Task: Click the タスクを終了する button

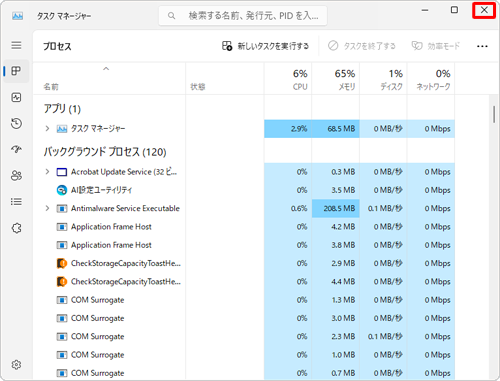Action: pos(362,46)
